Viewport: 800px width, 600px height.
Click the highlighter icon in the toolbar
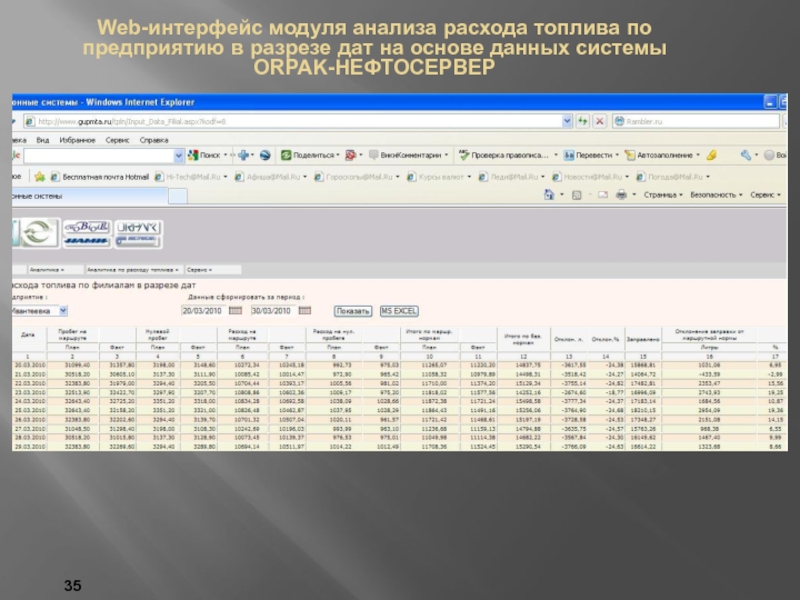point(711,156)
